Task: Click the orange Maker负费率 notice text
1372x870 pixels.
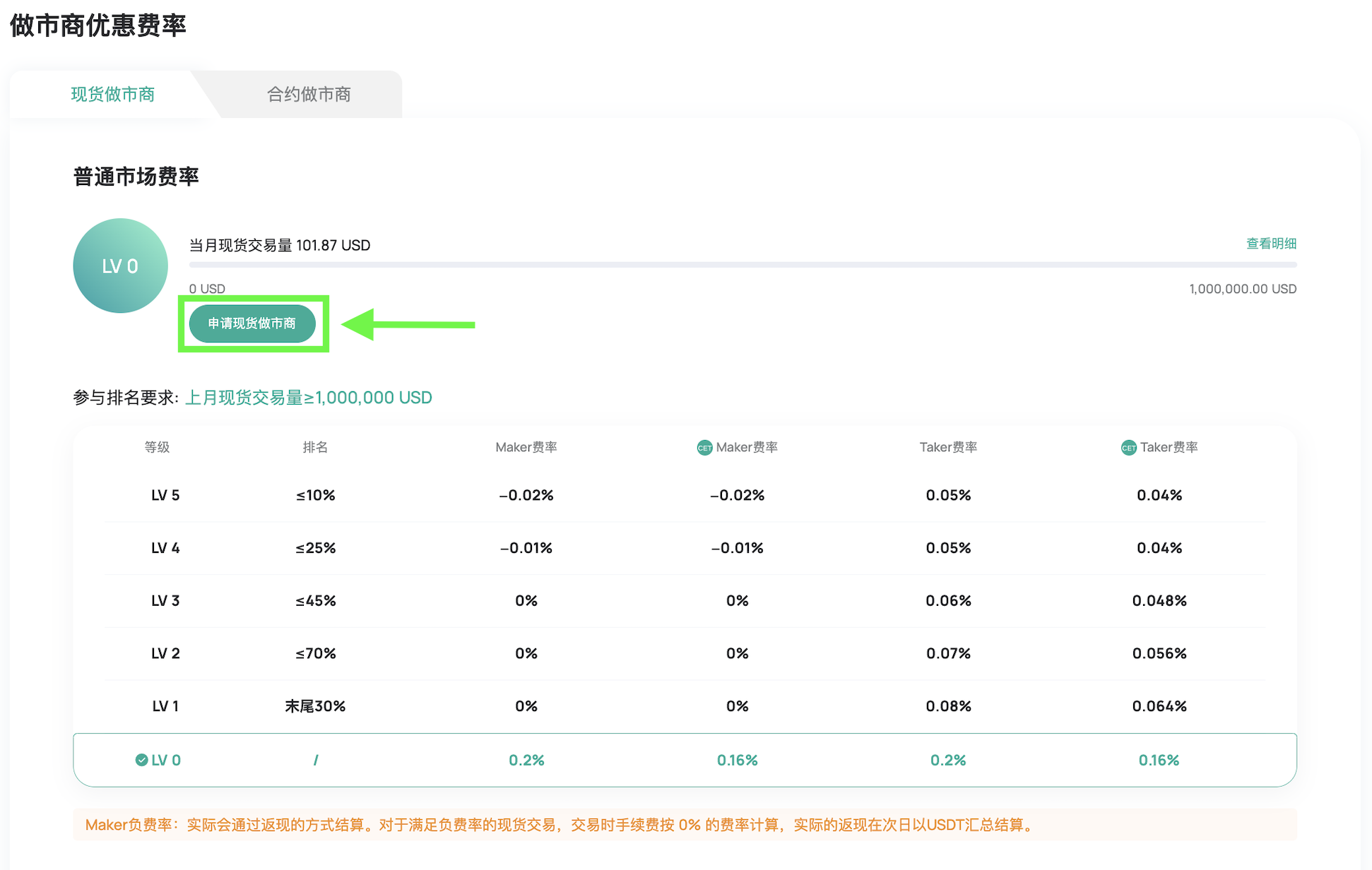Action: pos(561,825)
